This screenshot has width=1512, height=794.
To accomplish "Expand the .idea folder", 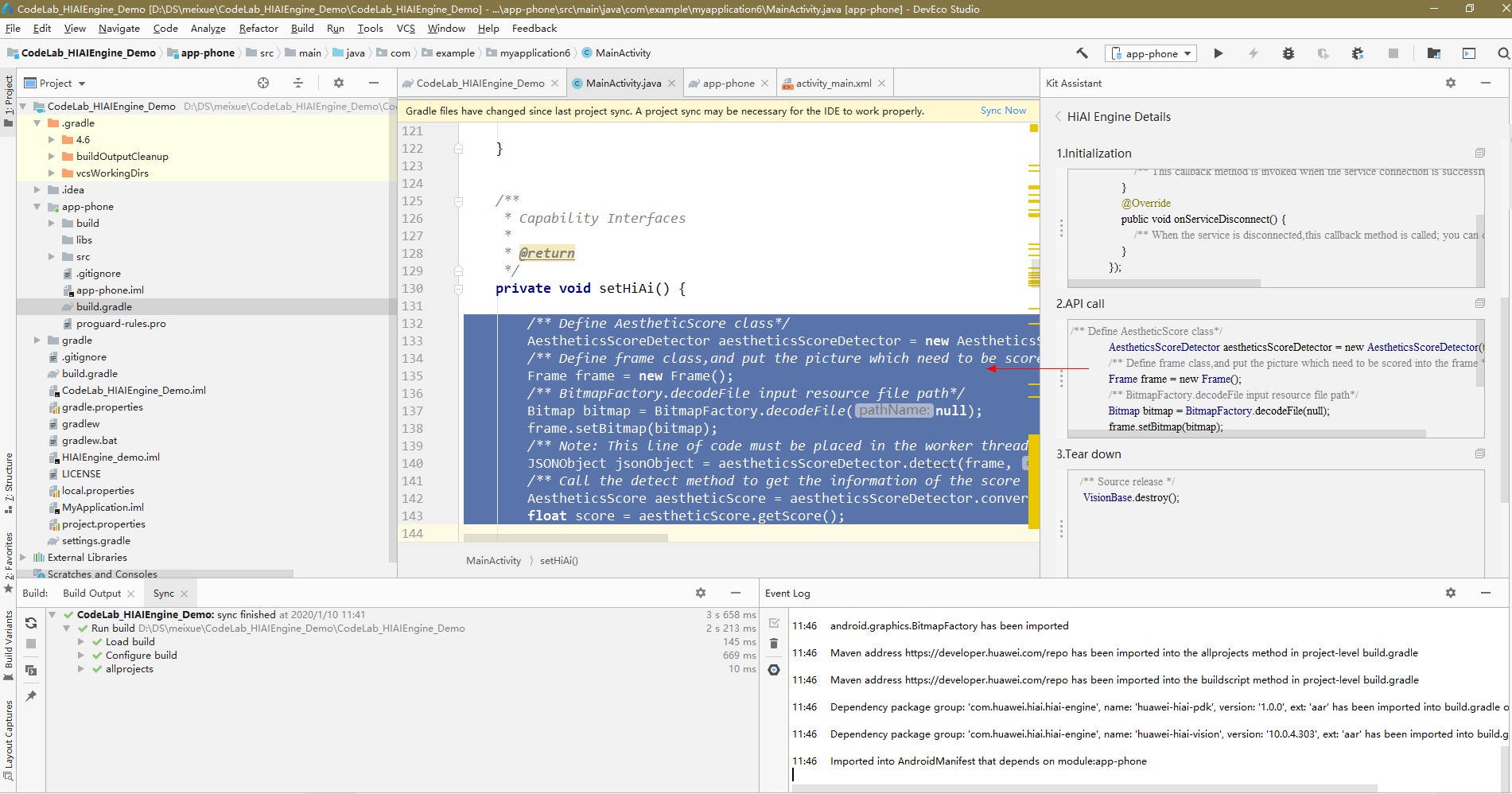I will [37, 190].
